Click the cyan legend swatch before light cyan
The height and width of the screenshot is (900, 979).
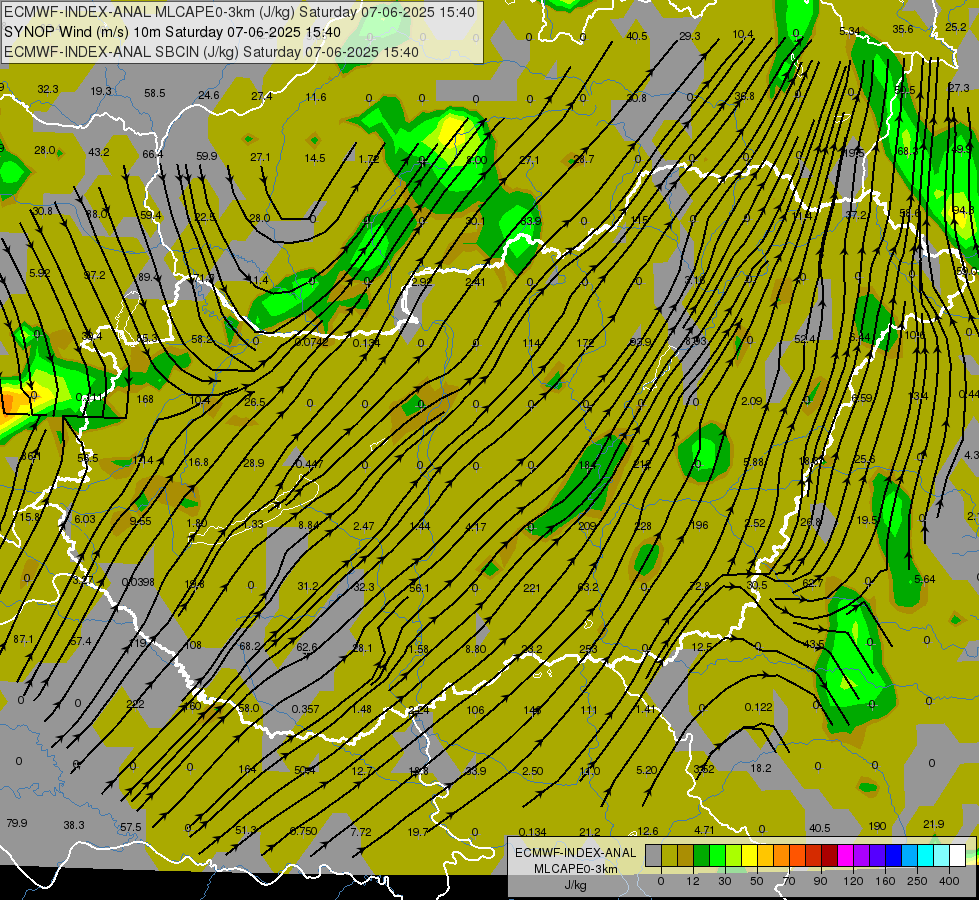tap(926, 855)
